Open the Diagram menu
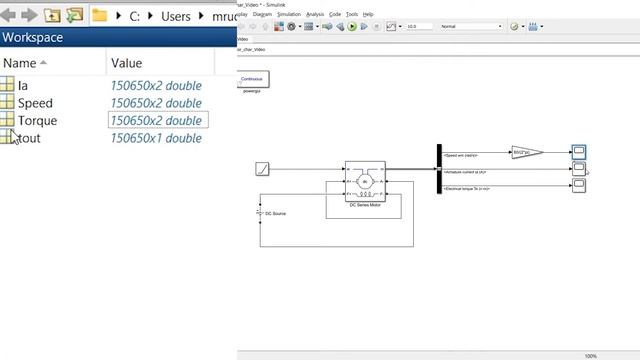Viewport: 640px width, 360px height. click(x=262, y=14)
